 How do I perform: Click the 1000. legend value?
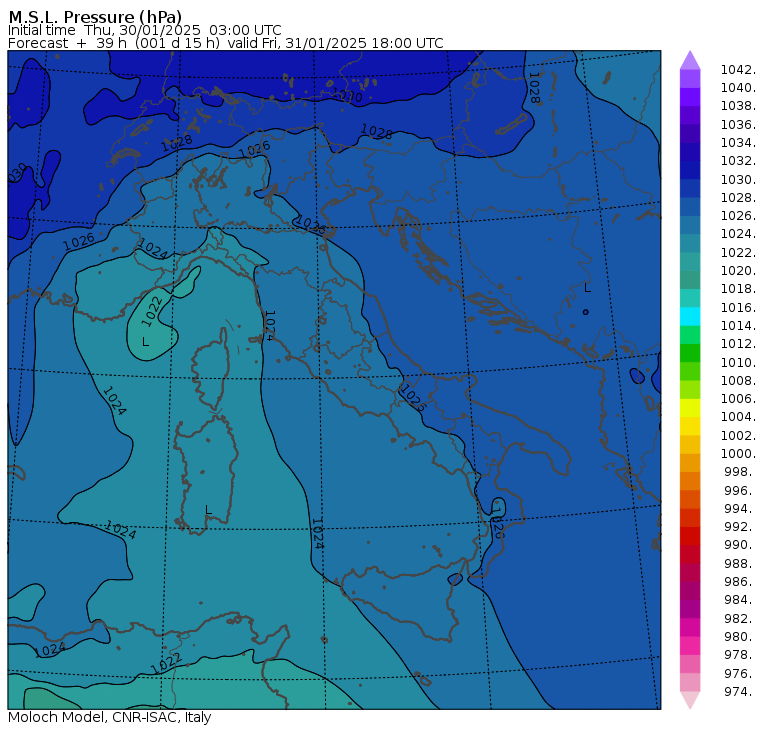point(738,453)
